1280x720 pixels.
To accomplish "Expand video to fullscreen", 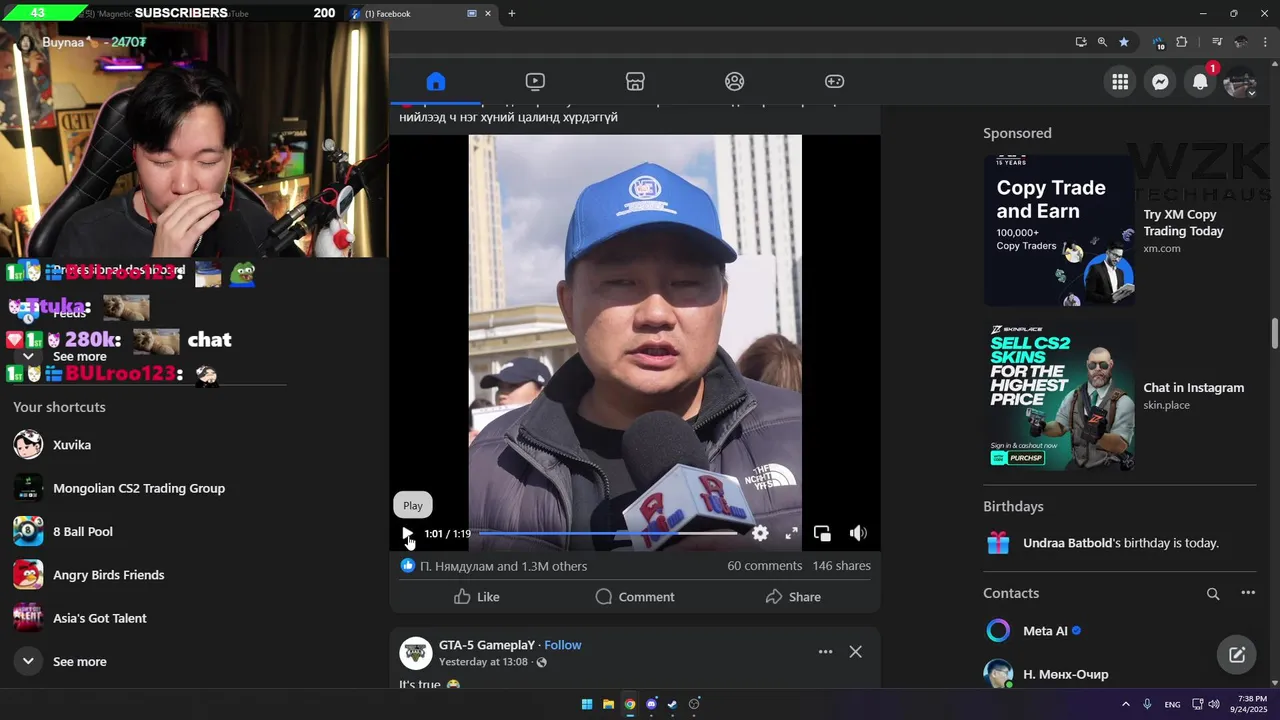I will click(791, 534).
